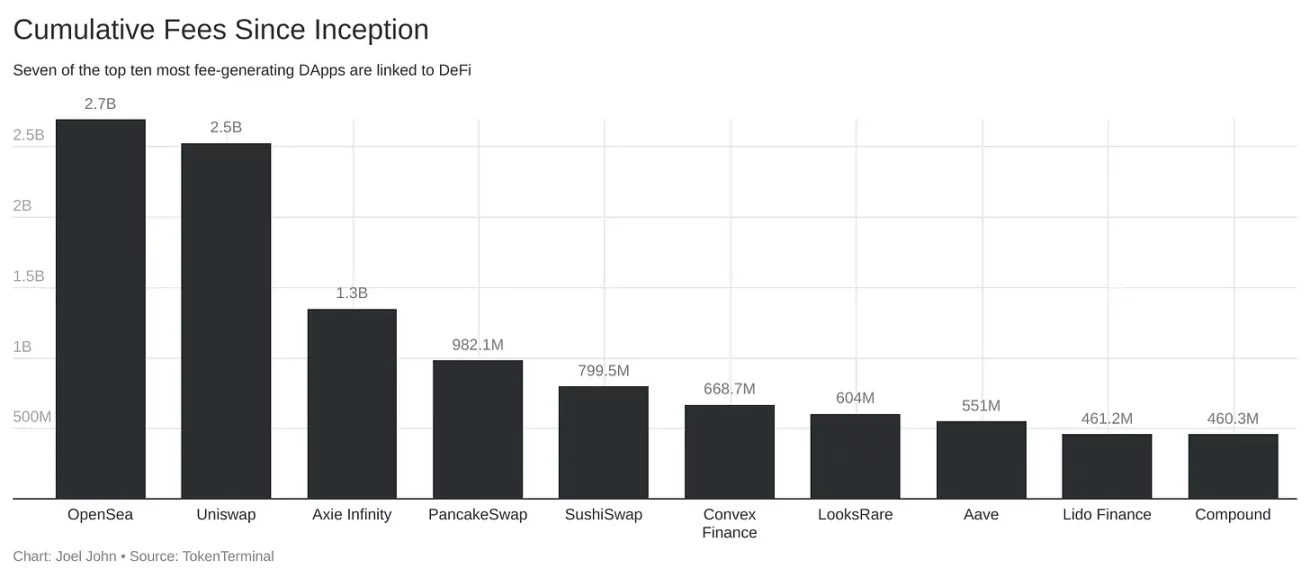This screenshot has width=1310, height=578.
Task: Click the Cumulative Fees Since Inception title
Action: [221, 30]
